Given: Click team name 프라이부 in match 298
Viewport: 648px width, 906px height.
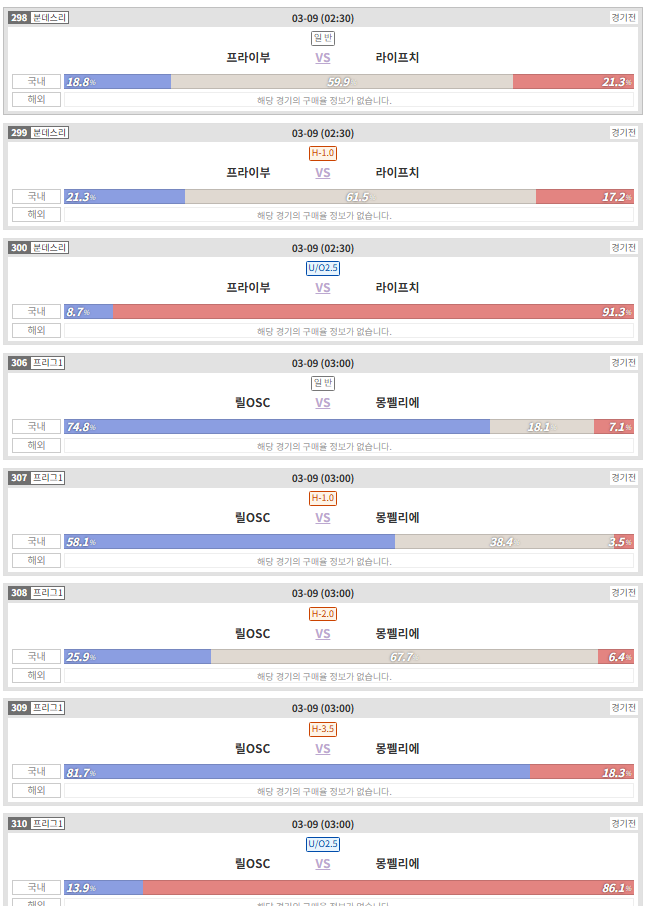Looking at the screenshot, I should [248, 58].
